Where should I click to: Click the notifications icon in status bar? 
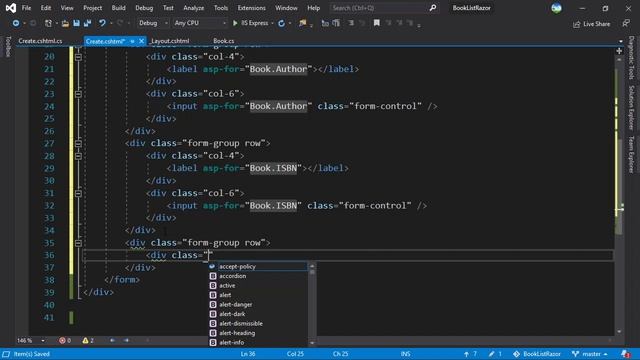pyautogui.click(x=625, y=354)
